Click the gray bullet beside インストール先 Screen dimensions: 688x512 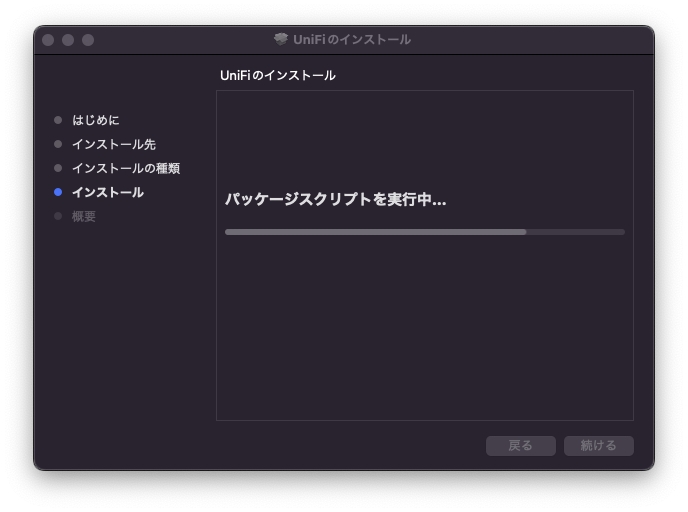point(58,144)
